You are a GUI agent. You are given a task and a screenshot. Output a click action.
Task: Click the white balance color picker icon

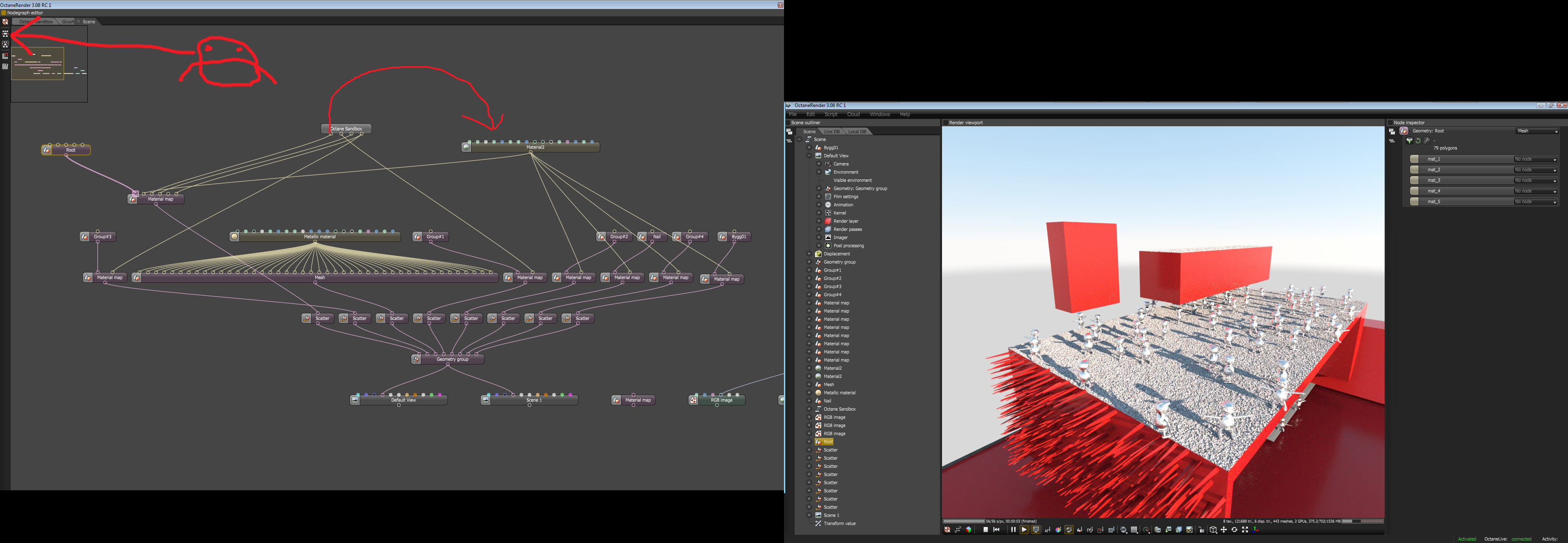point(1058,530)
